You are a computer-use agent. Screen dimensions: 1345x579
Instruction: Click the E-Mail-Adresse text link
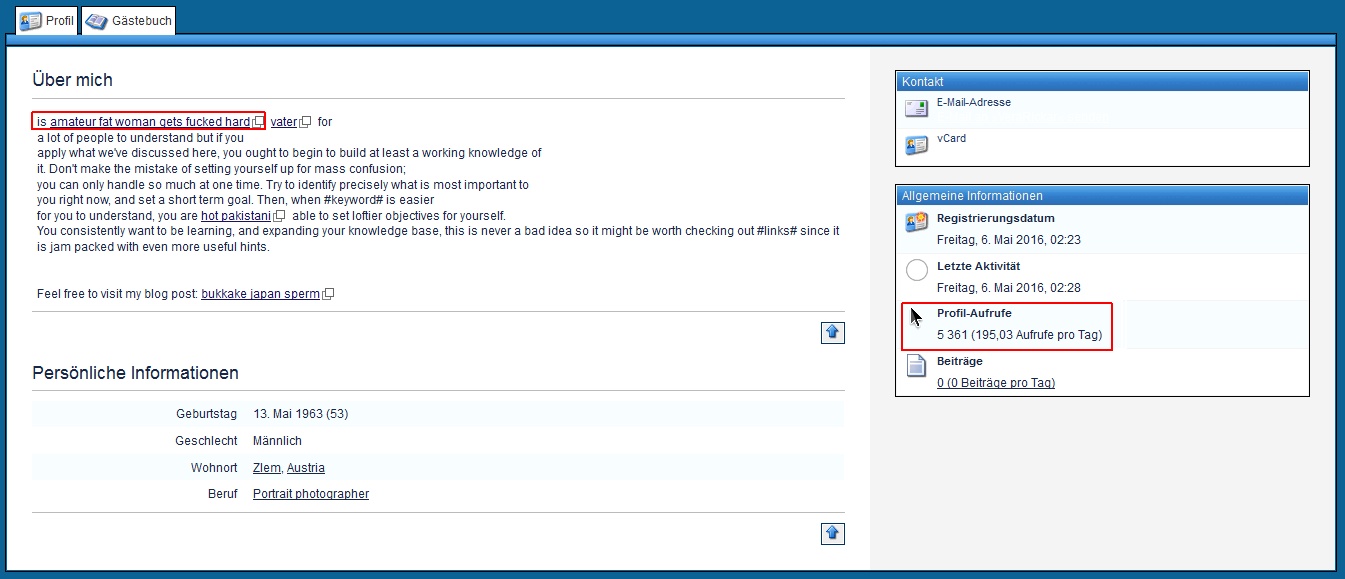tap(973, 102)
